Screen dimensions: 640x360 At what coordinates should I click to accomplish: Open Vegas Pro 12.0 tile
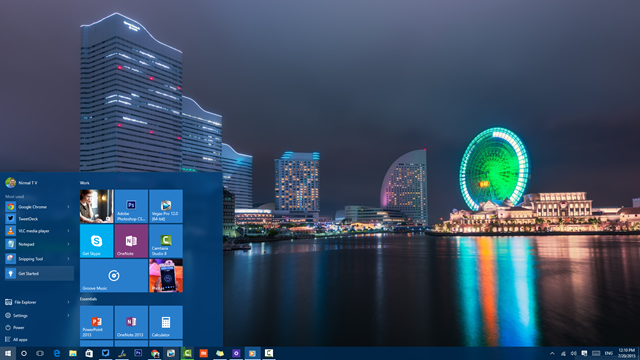coord(166,206)
